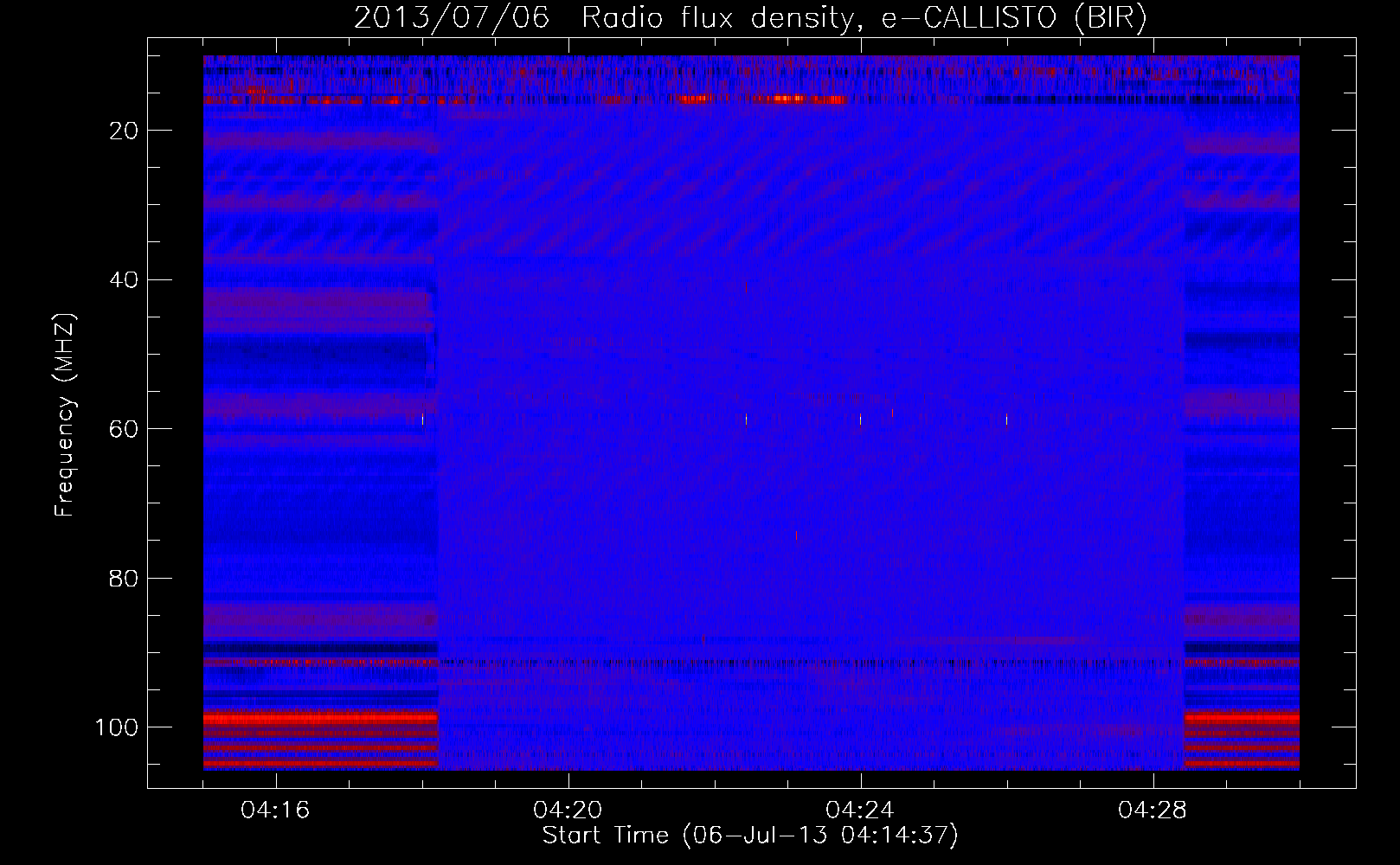Click the 04:28 time tick label
Image resolution: width=1400 pixels, height=865 pixels.
tap(1153, 811)
